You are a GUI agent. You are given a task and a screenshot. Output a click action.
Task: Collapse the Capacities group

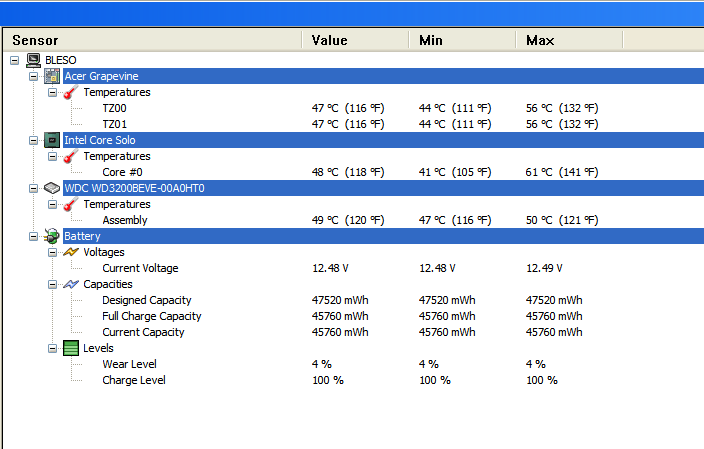(52, 284)
